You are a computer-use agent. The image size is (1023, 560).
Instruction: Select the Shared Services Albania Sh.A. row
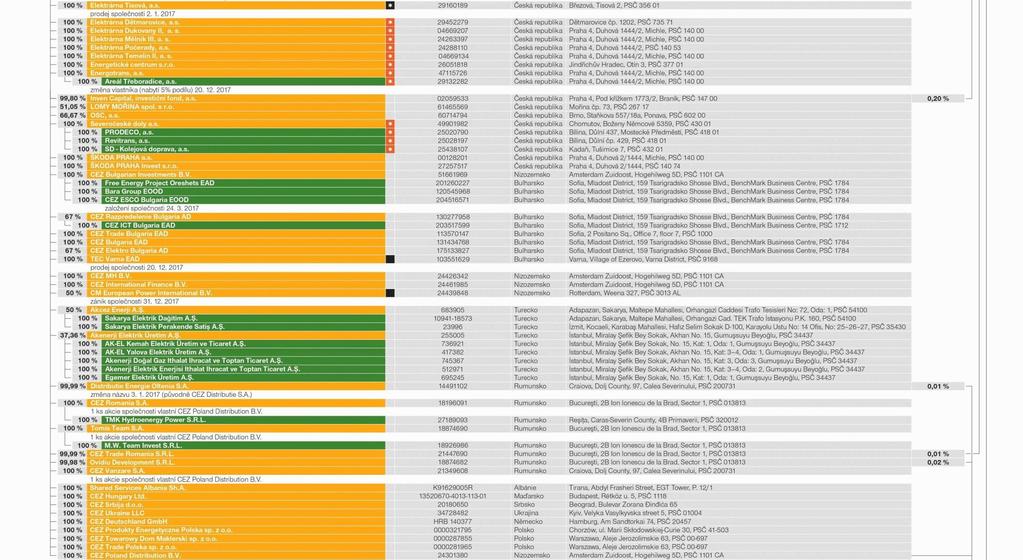tap(137, 488)
